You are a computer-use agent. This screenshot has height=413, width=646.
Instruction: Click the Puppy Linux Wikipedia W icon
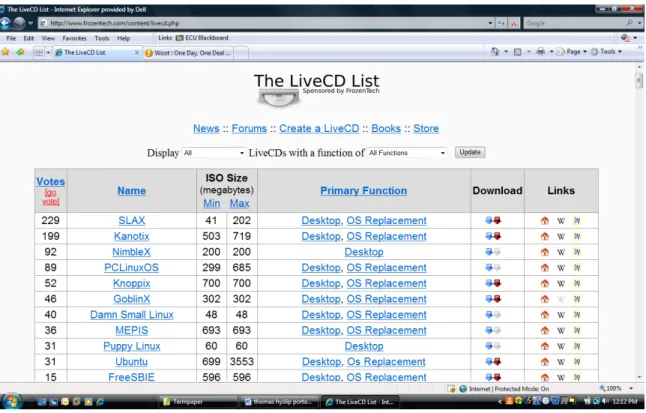coord(561,346)
